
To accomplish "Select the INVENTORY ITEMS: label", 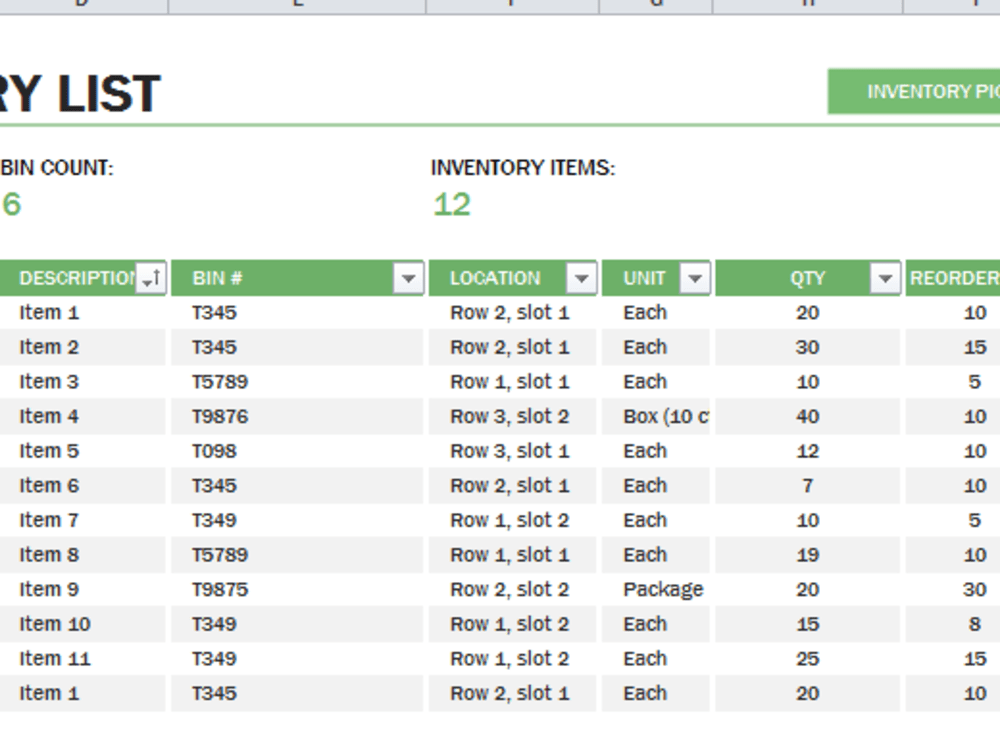I will [x=523, y=168].
